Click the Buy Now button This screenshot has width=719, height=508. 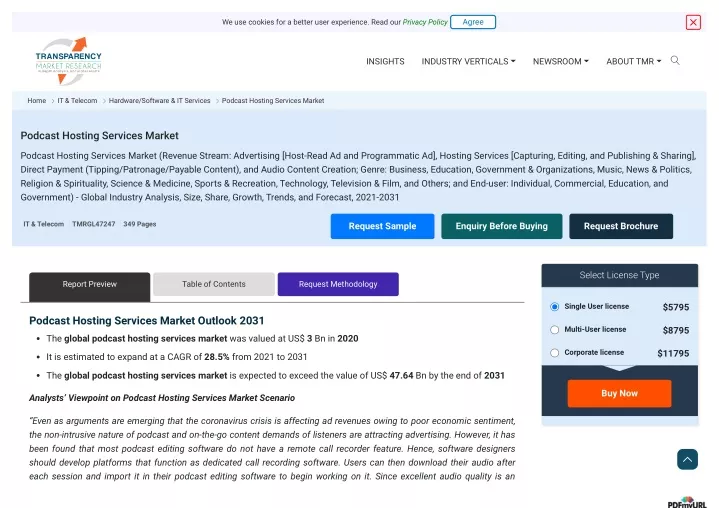[619, 393]
